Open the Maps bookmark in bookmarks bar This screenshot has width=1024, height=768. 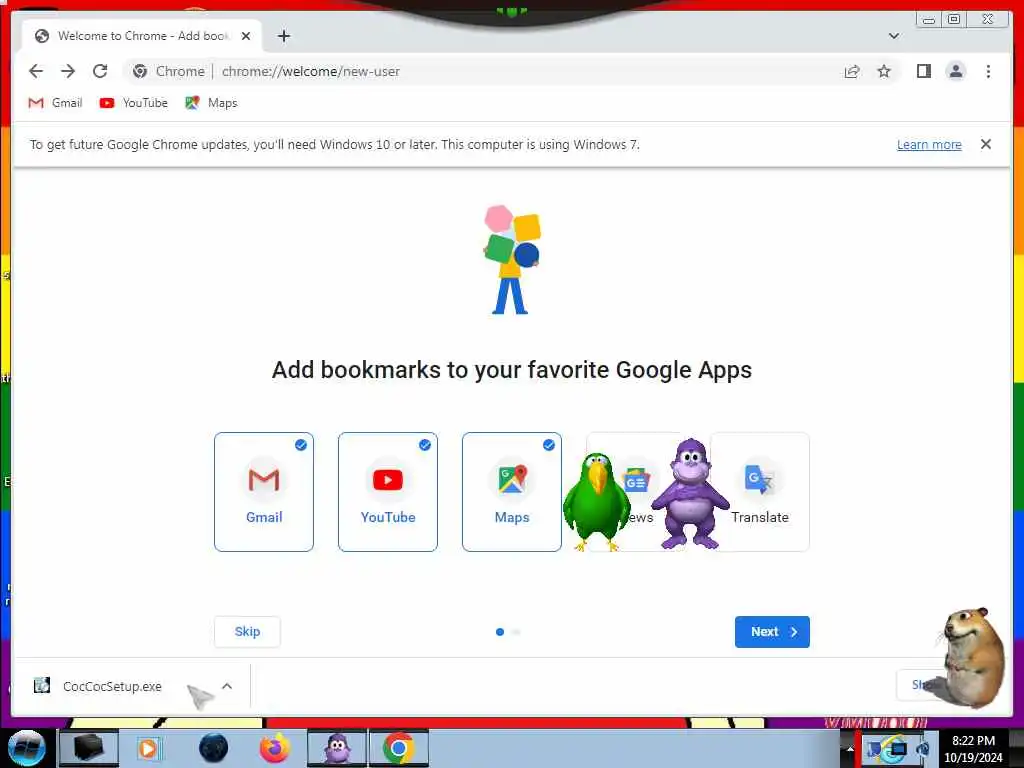(x=211, y=103)
